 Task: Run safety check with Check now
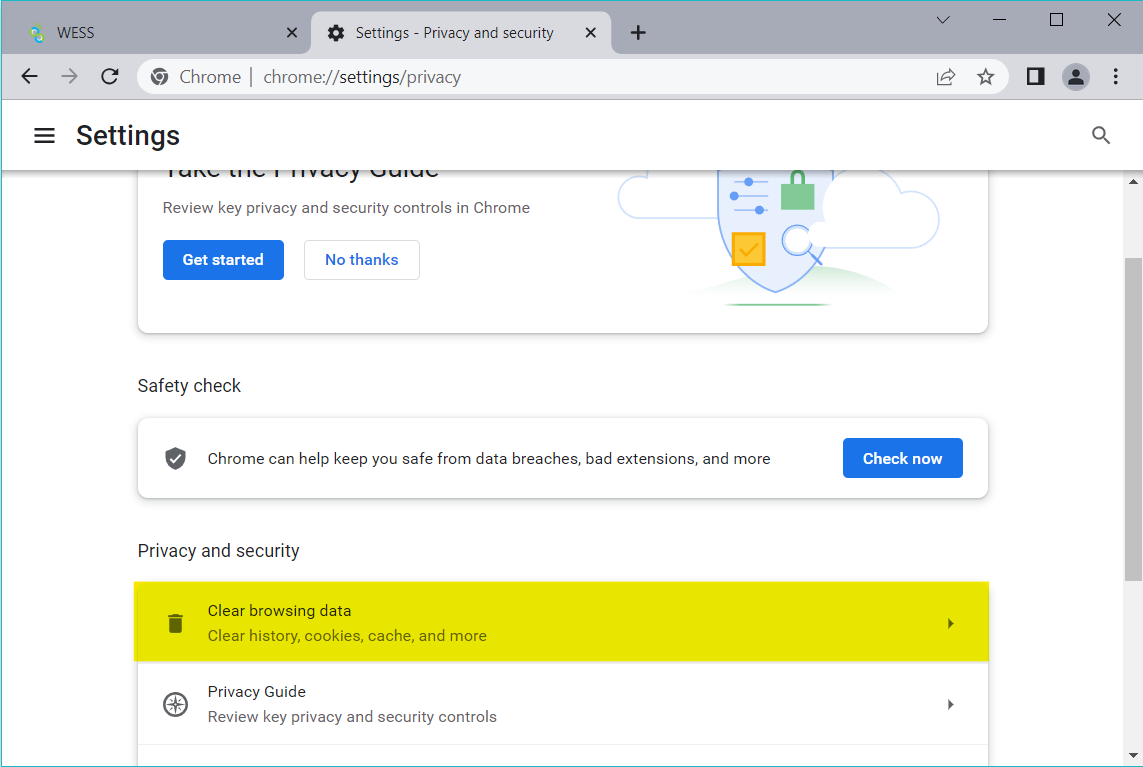click(x=902, y=458)
